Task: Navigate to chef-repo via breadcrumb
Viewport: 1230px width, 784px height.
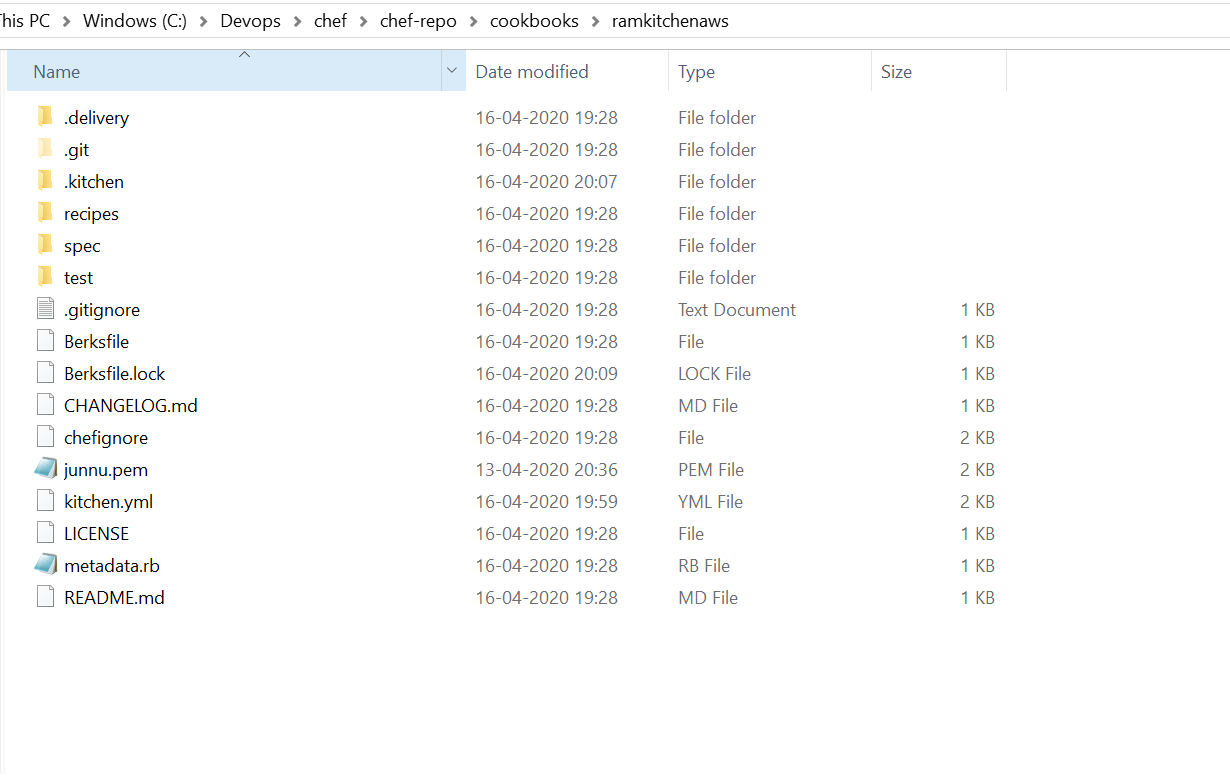Action: pos(418,20)
